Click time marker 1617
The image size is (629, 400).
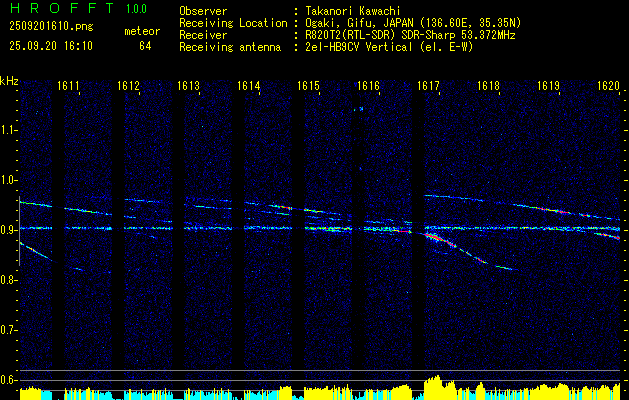(428, 85)
